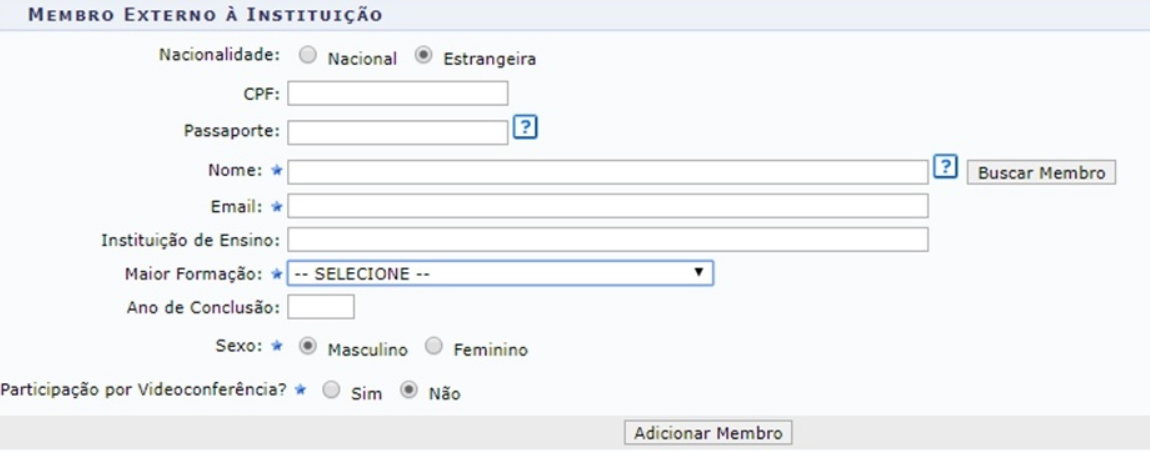The image size is (1150, 451).
Task: Select Estrangeira nationality option
Action: tap(424, 57)
